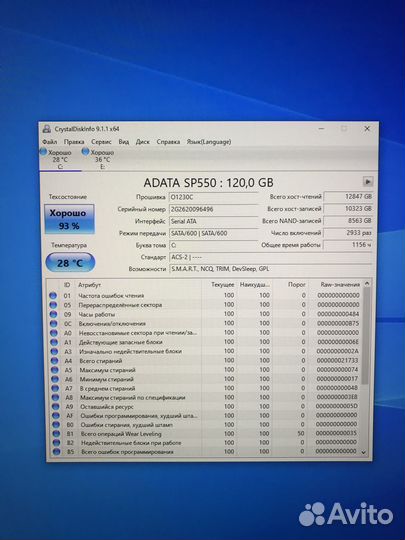Click the host writes value 10323 GB

348,208
